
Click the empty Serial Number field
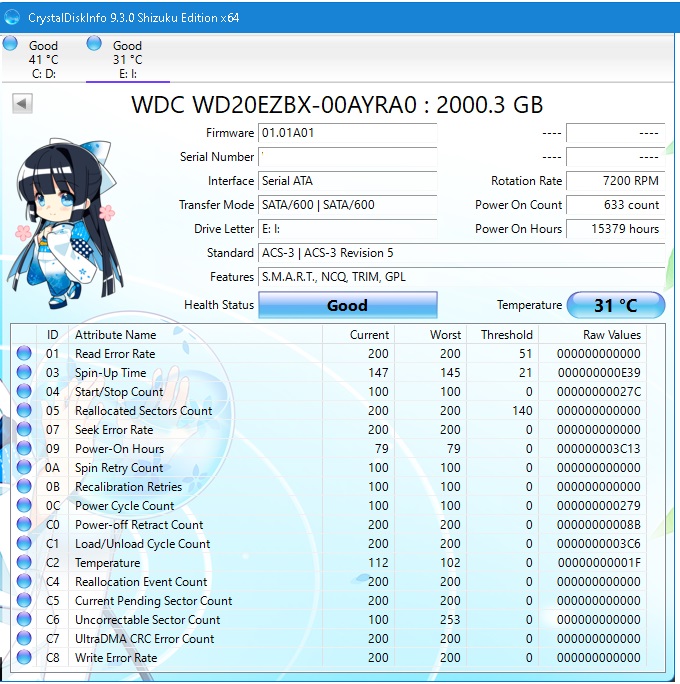click(x=348, y=157)
